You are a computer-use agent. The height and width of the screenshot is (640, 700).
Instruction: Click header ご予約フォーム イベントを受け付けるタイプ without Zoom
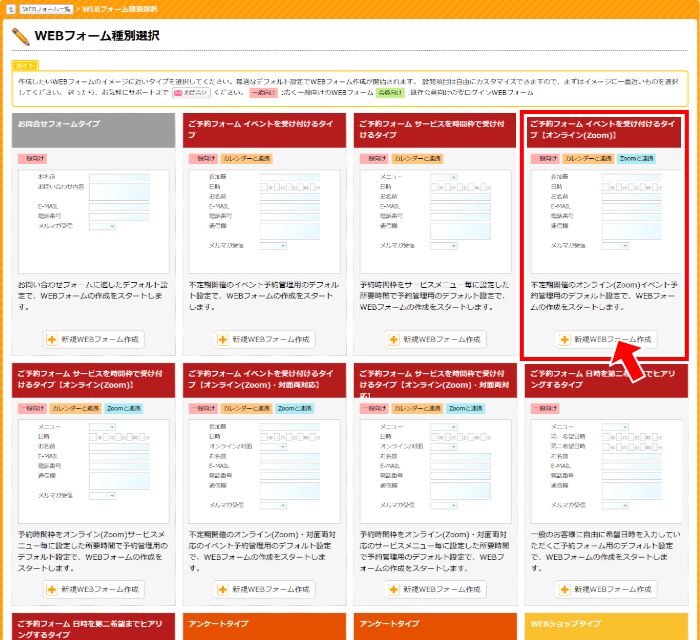point(264,130)
